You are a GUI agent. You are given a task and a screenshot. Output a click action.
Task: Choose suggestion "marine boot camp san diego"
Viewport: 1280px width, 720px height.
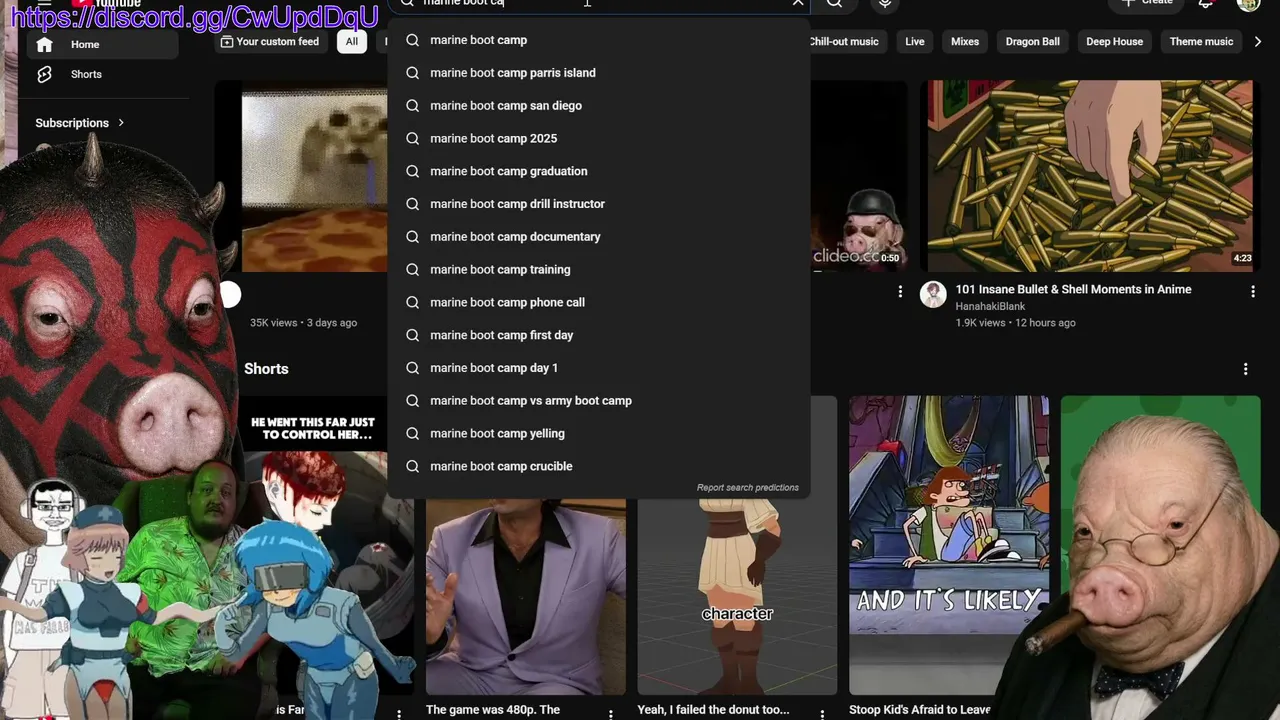[598, 106]
